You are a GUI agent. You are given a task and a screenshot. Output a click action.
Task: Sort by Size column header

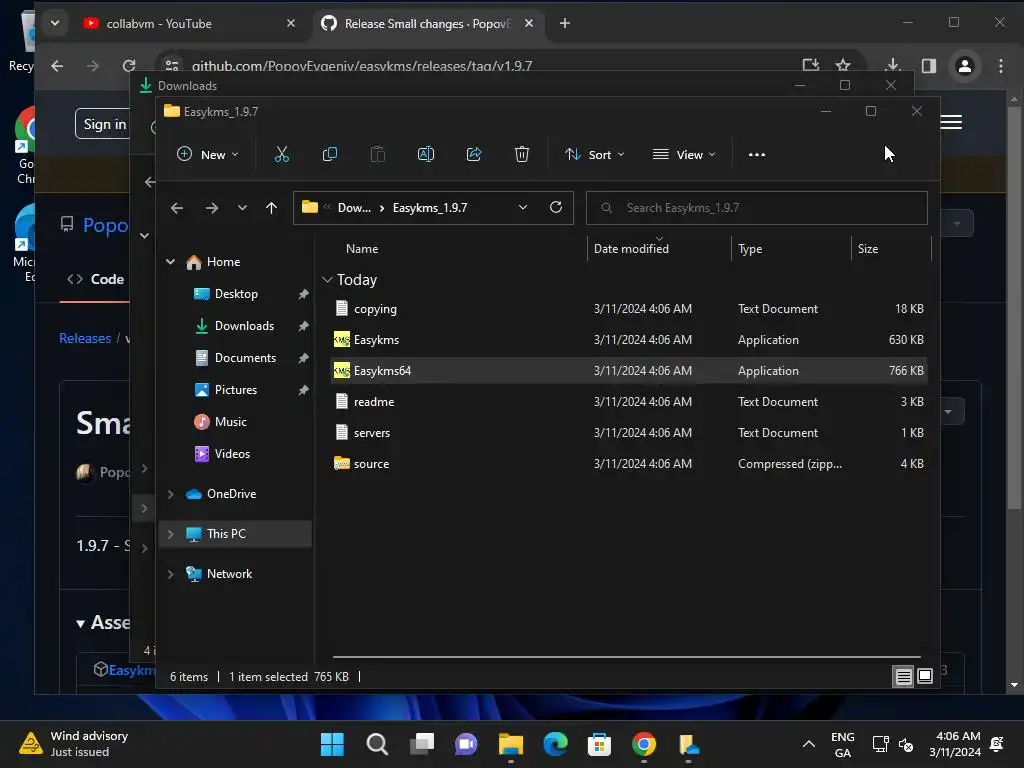coord(868,249)
